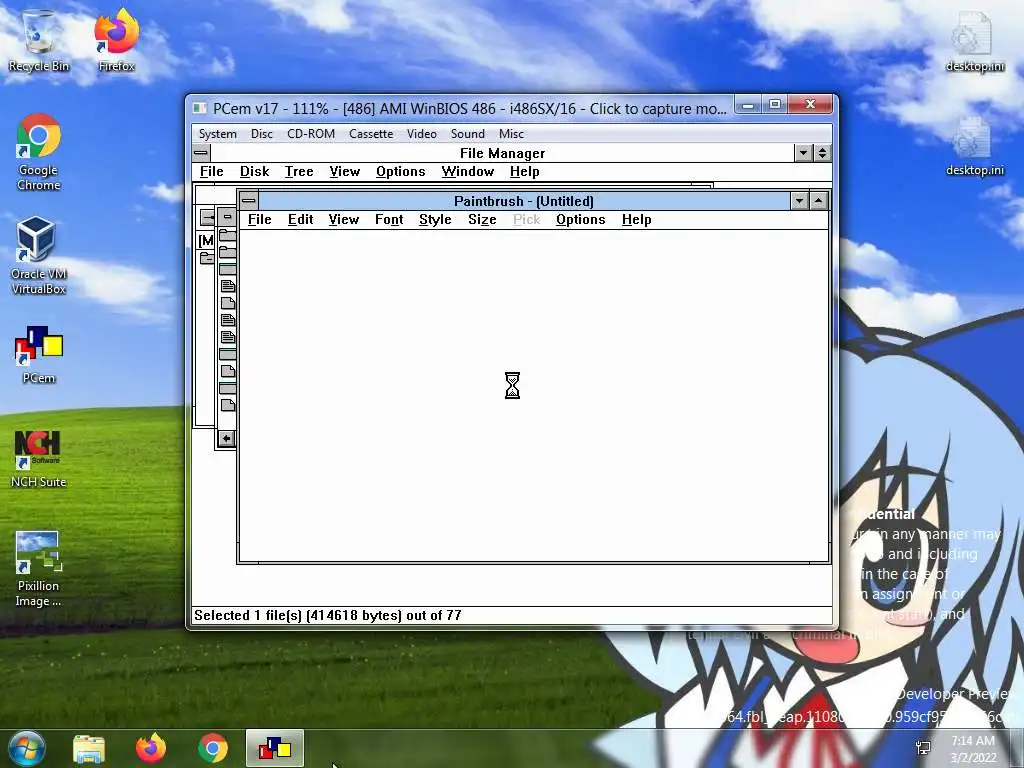The width and height of the screenshot is (1024, 768).
Task: Open the Disk menu in File Manager
Action: click(254, 171)
